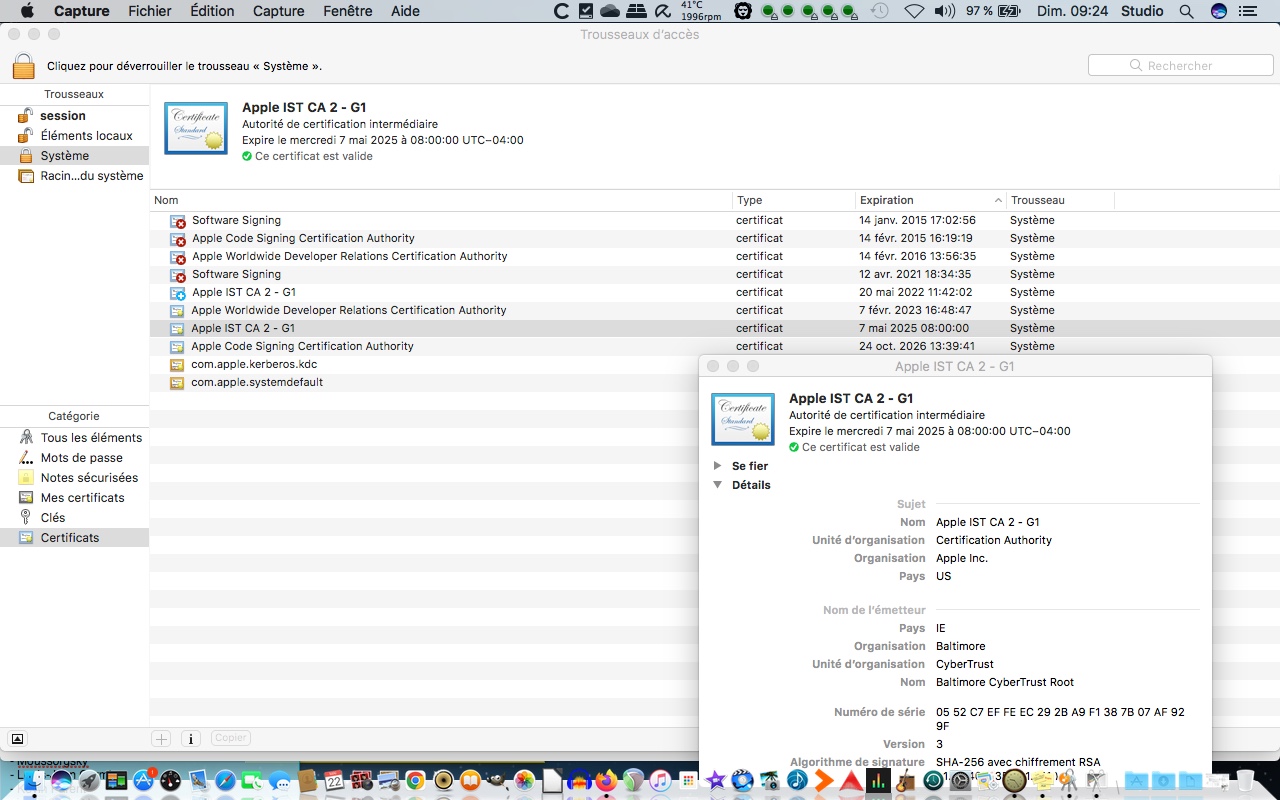Open Photos from the Dock
The height and width of the screenshot is (800, 1280).
[524, 780]
